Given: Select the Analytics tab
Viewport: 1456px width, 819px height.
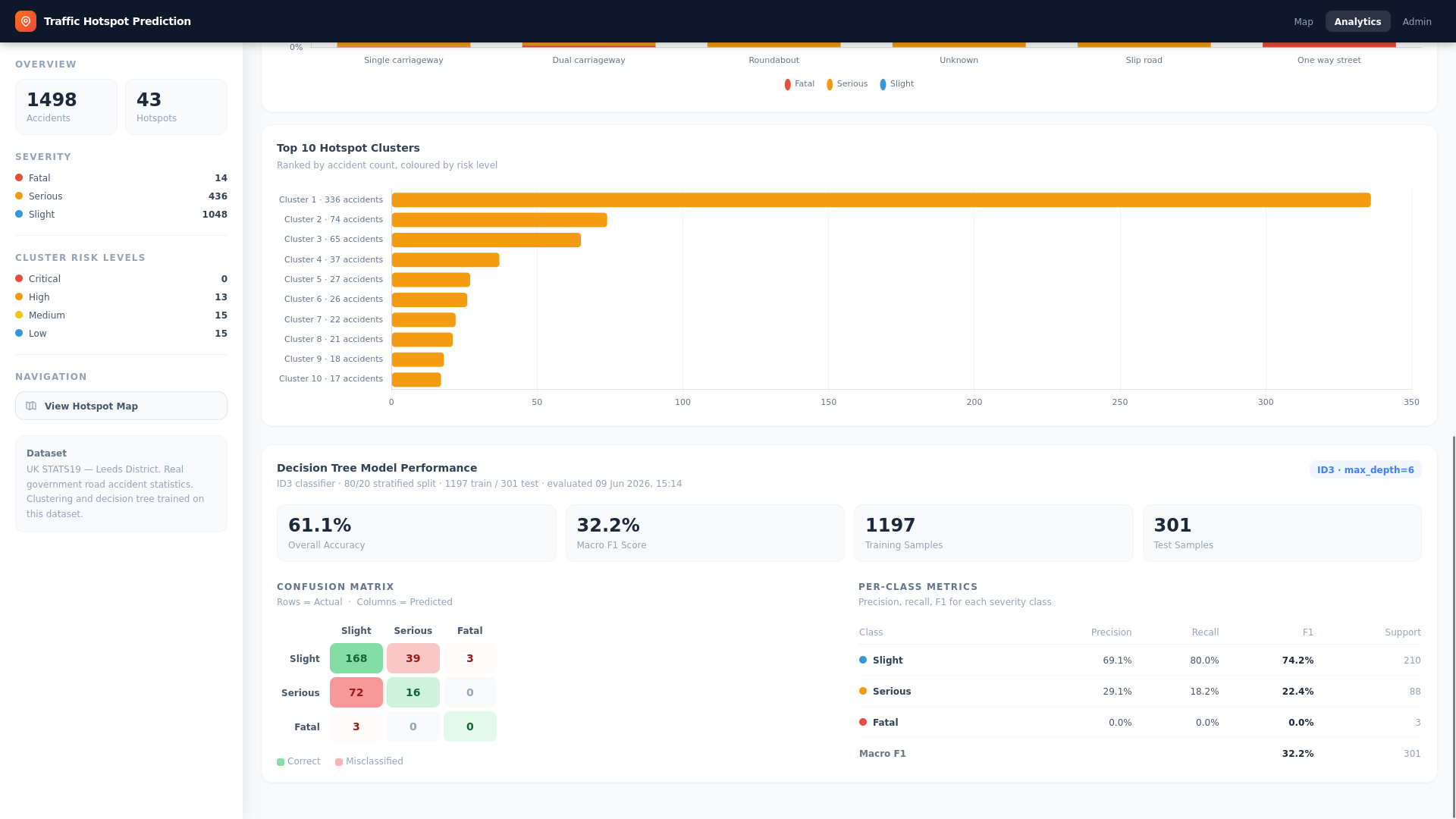Looking at the screenshot, I should click(1357, 21).
